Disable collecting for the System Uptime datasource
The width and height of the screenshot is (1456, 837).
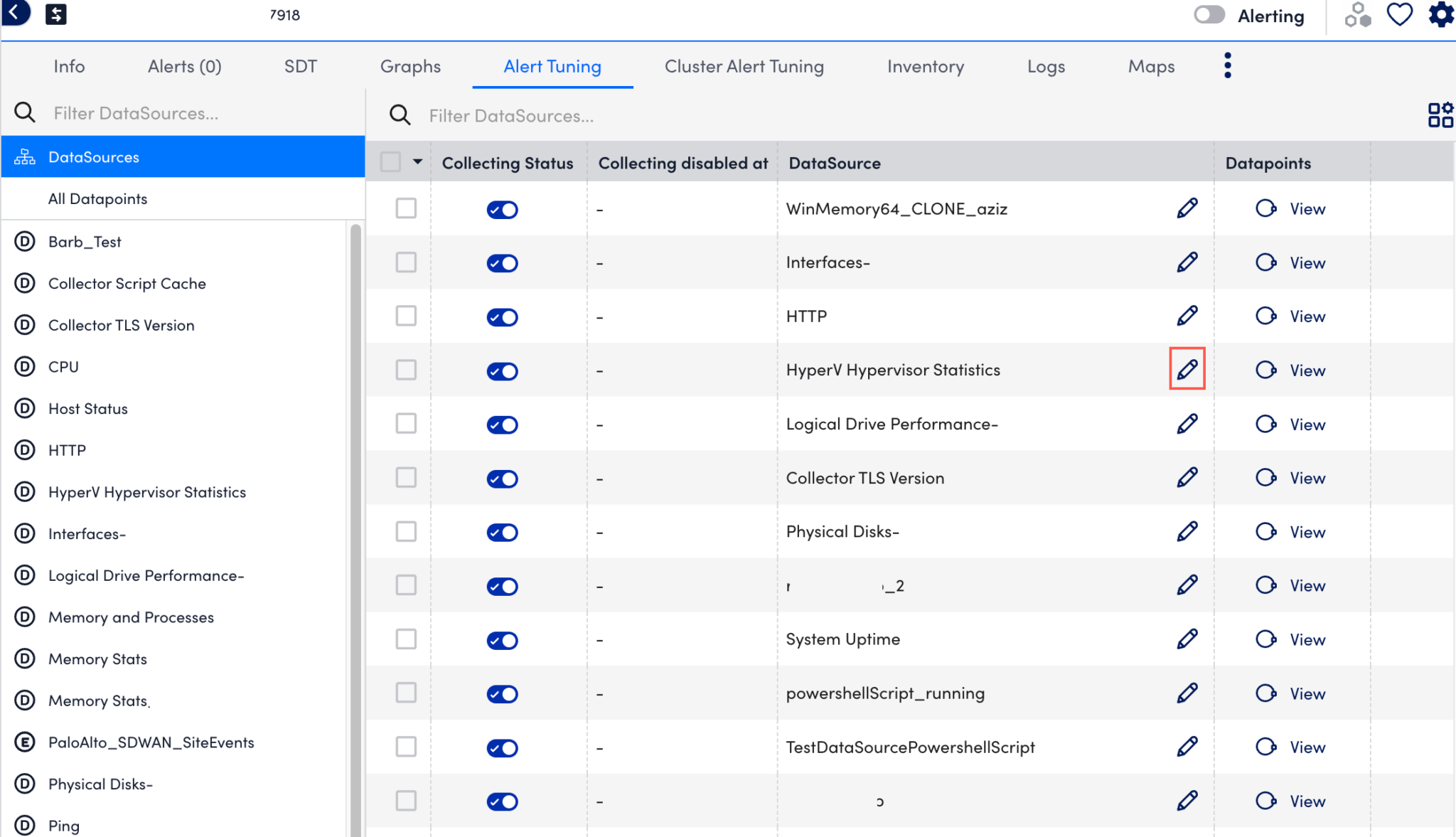[502, 639]
